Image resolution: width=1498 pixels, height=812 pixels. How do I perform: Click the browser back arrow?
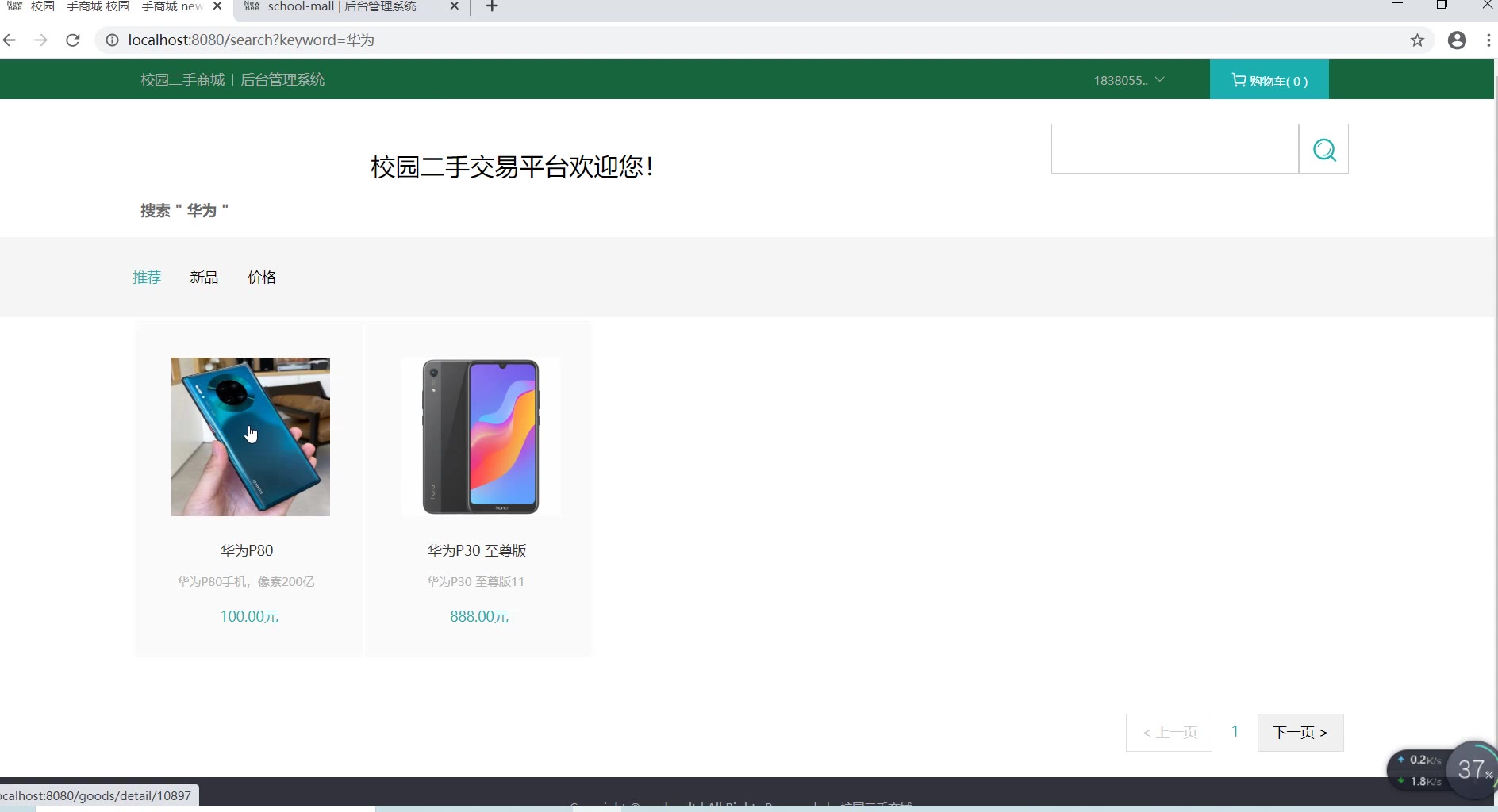point(10,40)
